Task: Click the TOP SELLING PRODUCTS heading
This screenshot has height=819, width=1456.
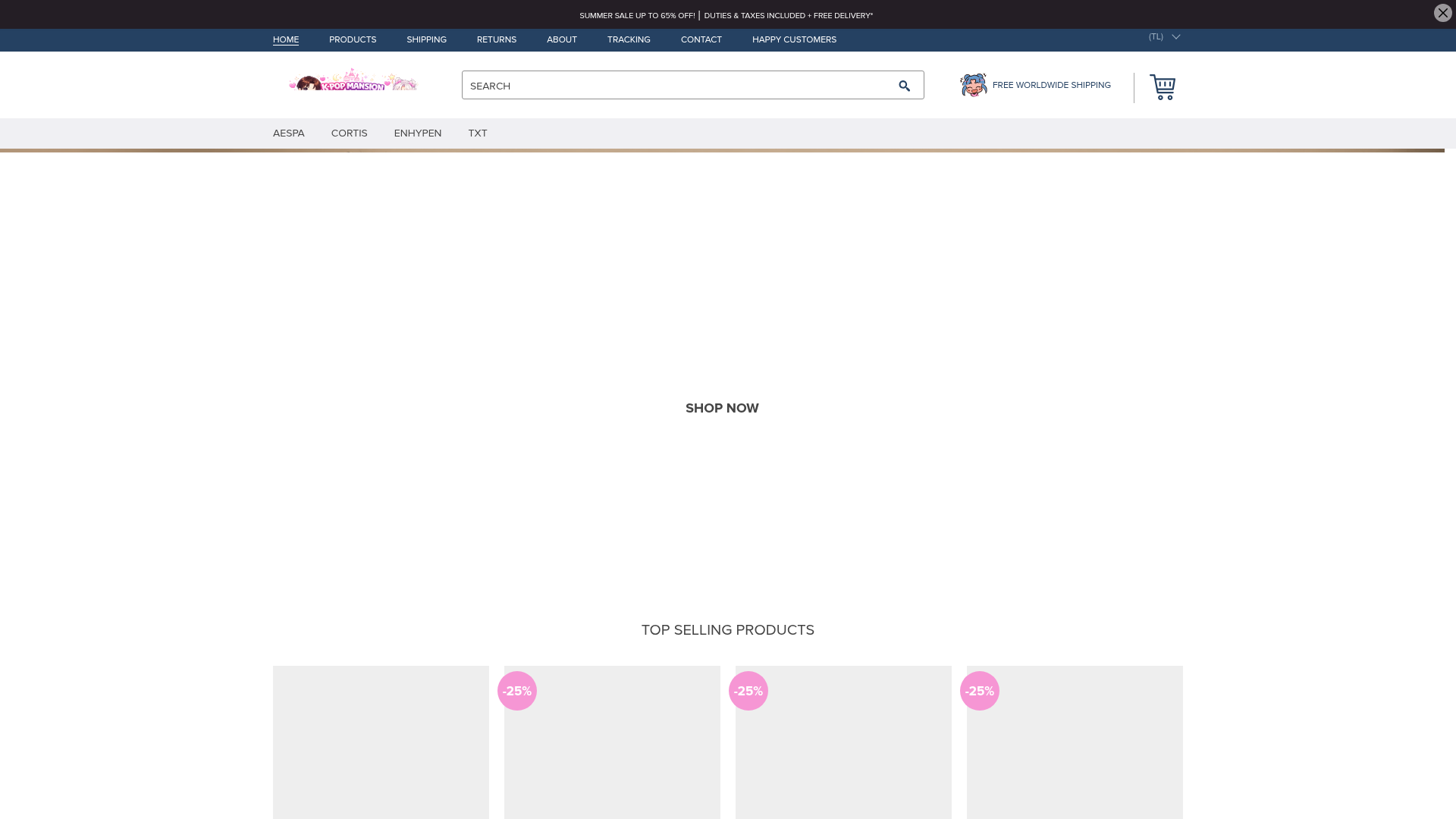Action: tap(728, 630)
